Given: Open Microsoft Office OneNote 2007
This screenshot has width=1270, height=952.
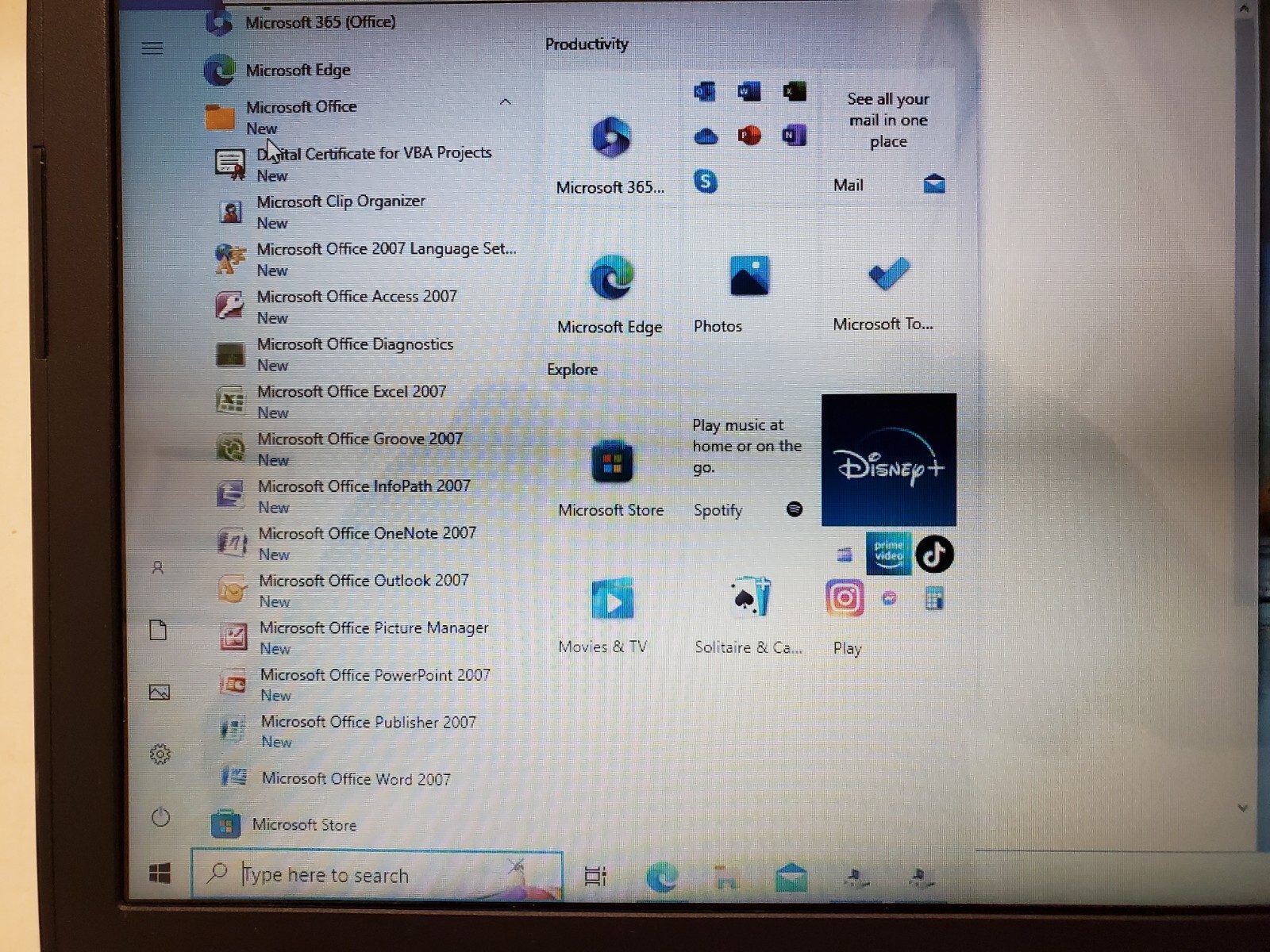Looking at the screenshot, I should 367,543.
